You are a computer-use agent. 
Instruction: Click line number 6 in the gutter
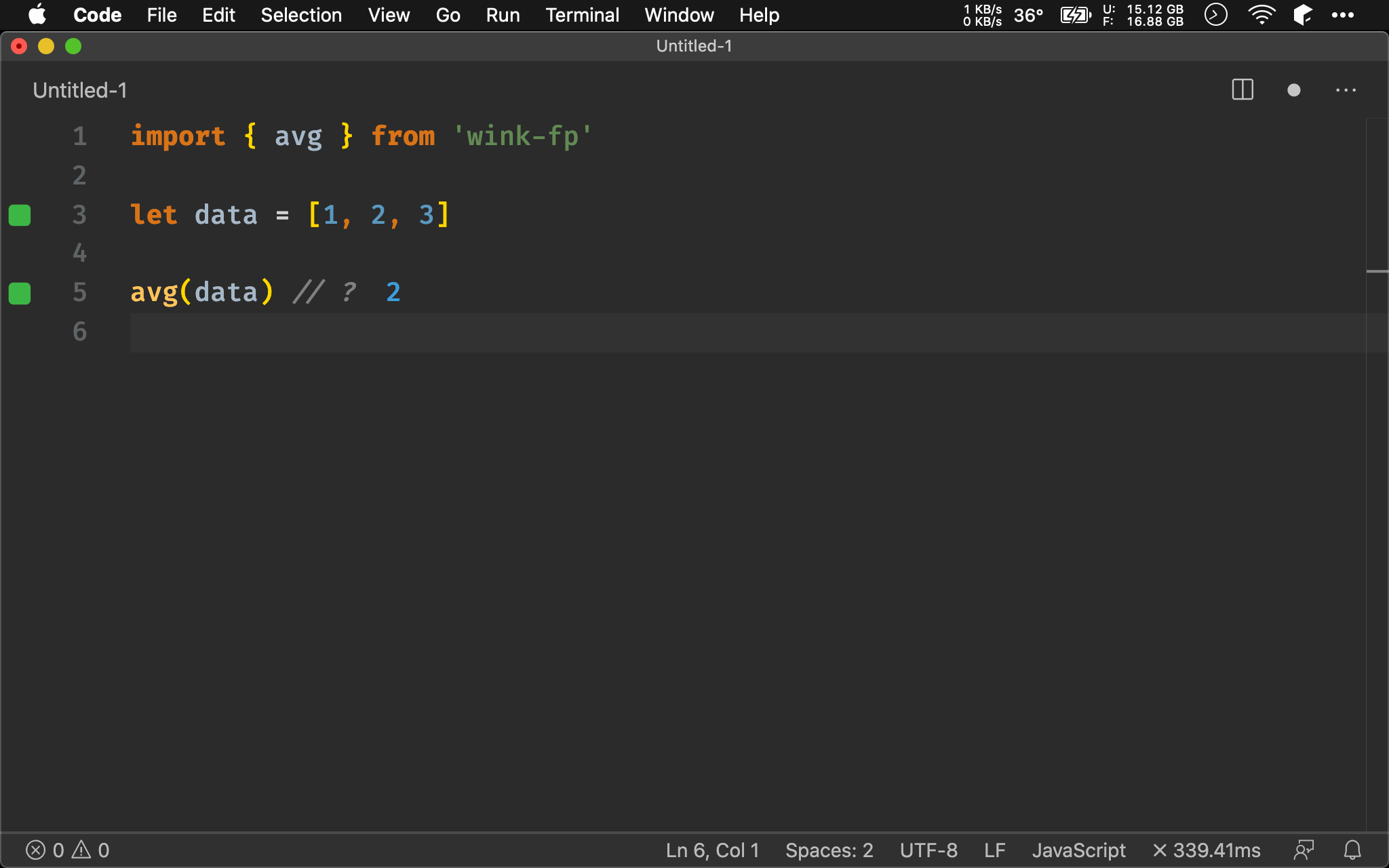pos(79,332)
